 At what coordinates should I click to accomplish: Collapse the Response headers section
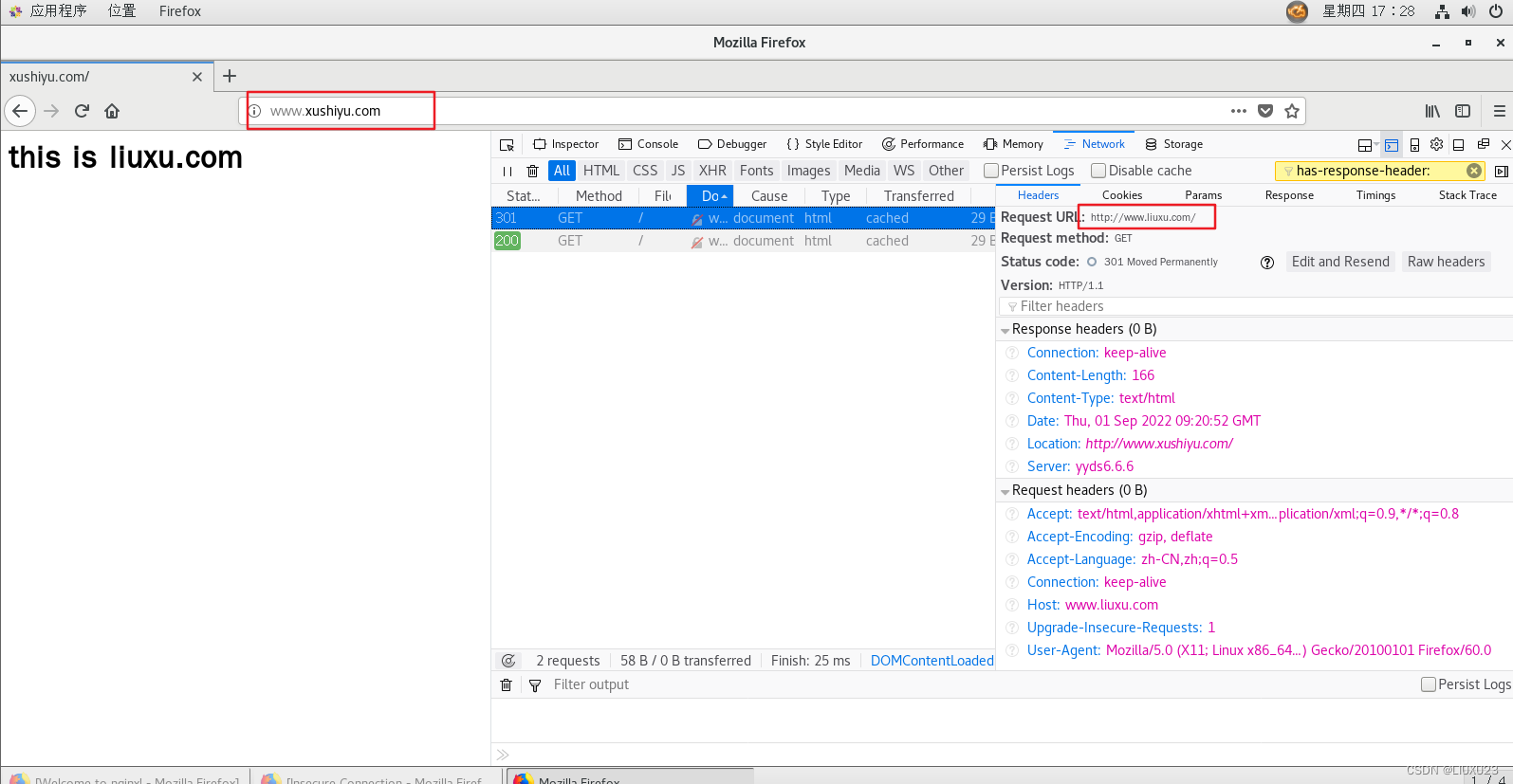[x=1006, y=331]
